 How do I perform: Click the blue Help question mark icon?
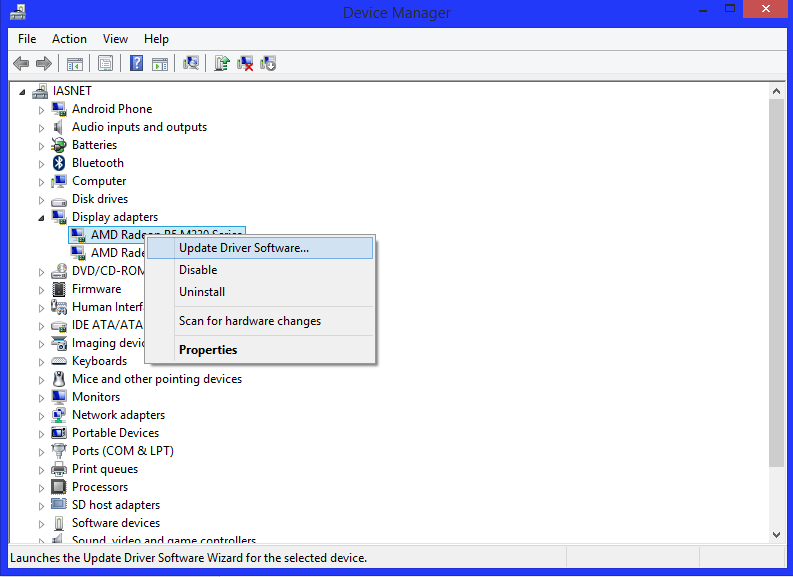[137, 63]
